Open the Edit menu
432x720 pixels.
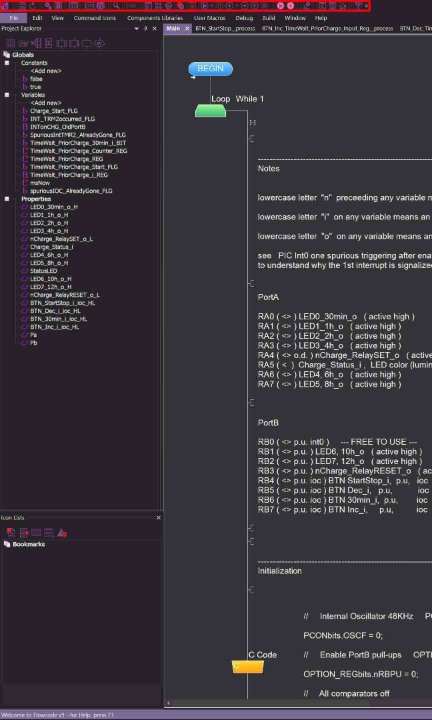click(37, 18)
